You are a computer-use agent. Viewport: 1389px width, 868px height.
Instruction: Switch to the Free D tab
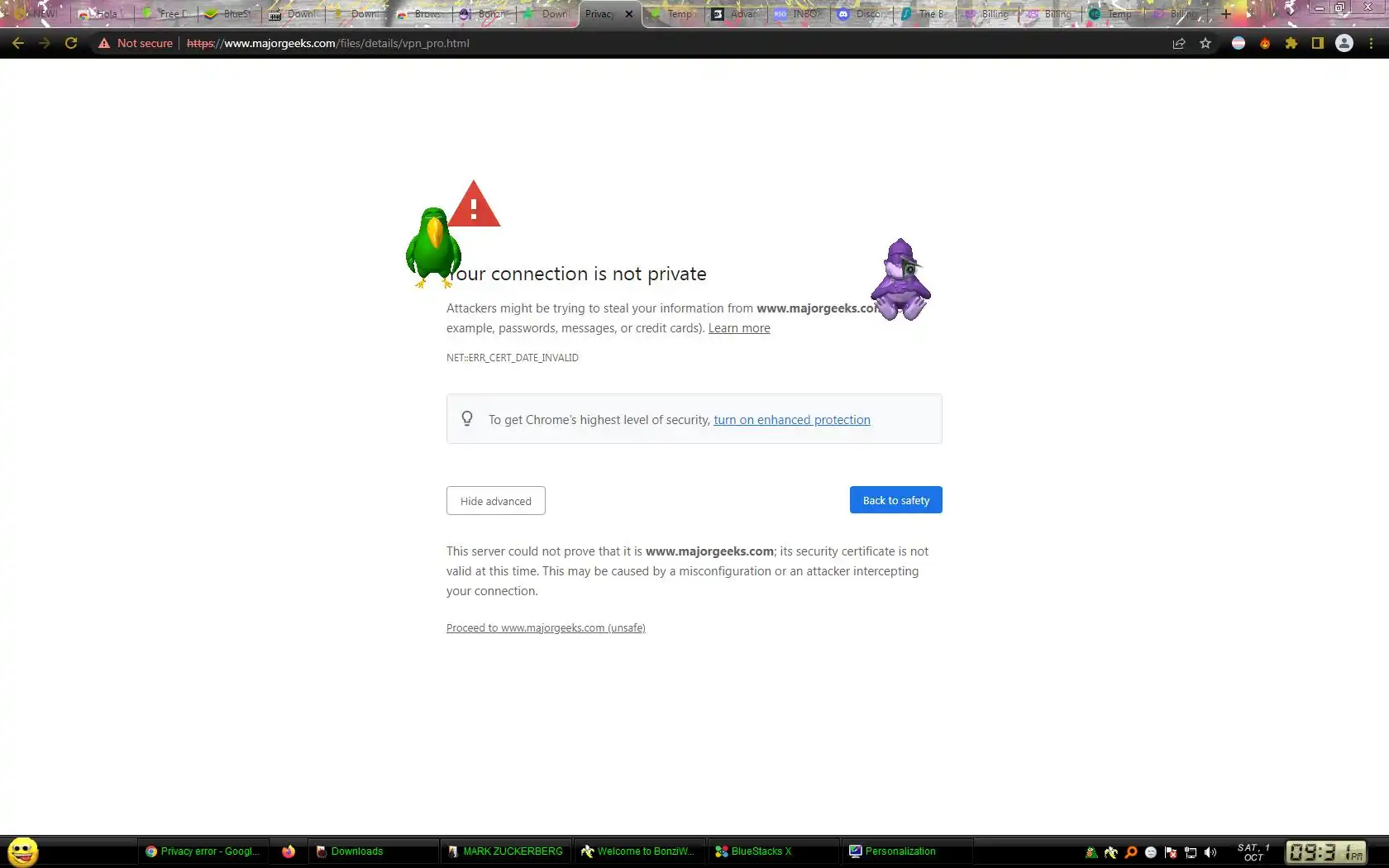click(x=165, y=14)
